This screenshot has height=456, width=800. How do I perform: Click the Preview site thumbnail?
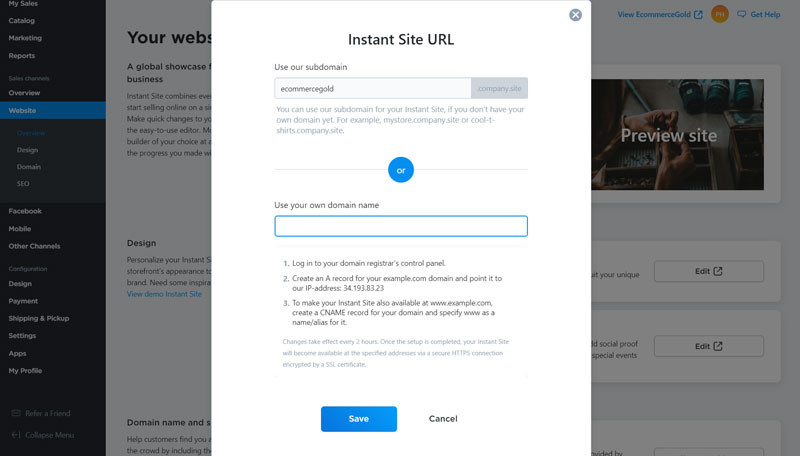click(677, 135)
